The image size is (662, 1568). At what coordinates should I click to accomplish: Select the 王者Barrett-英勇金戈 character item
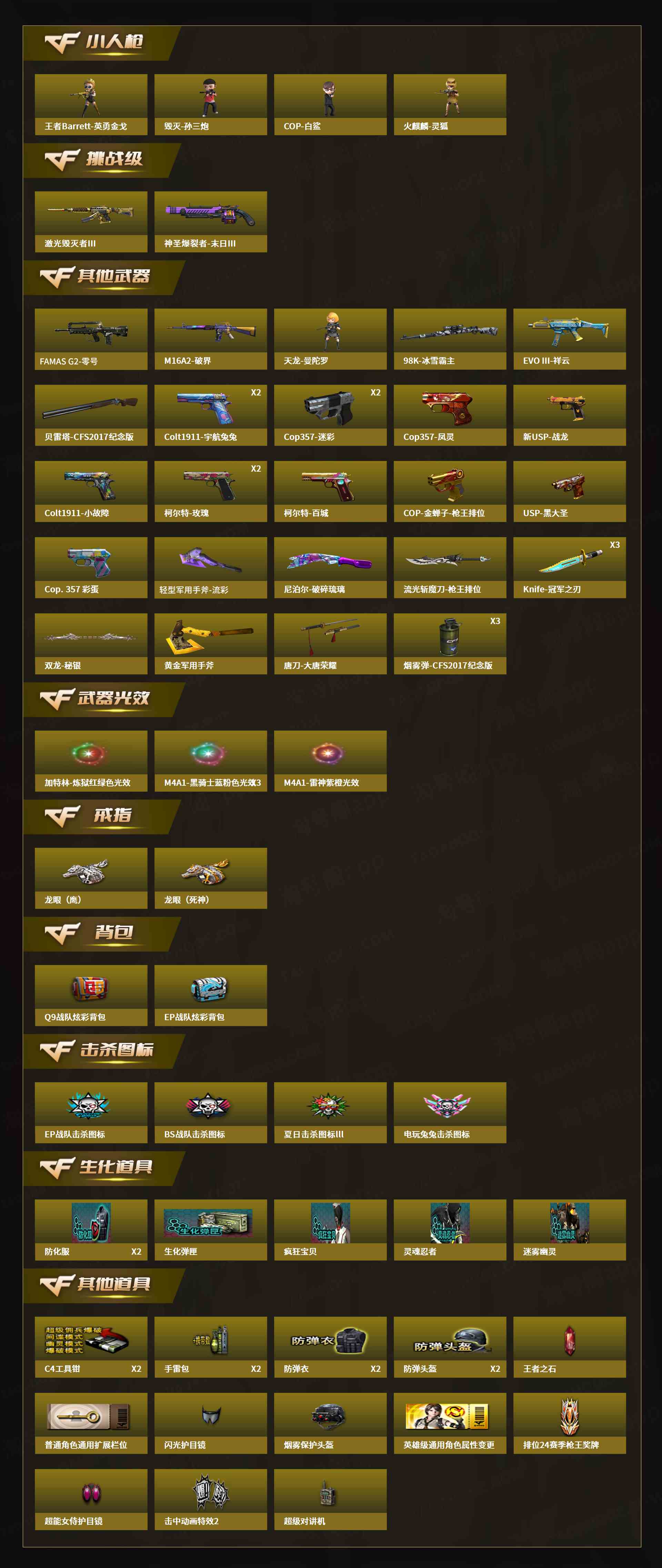coord(91,105)
